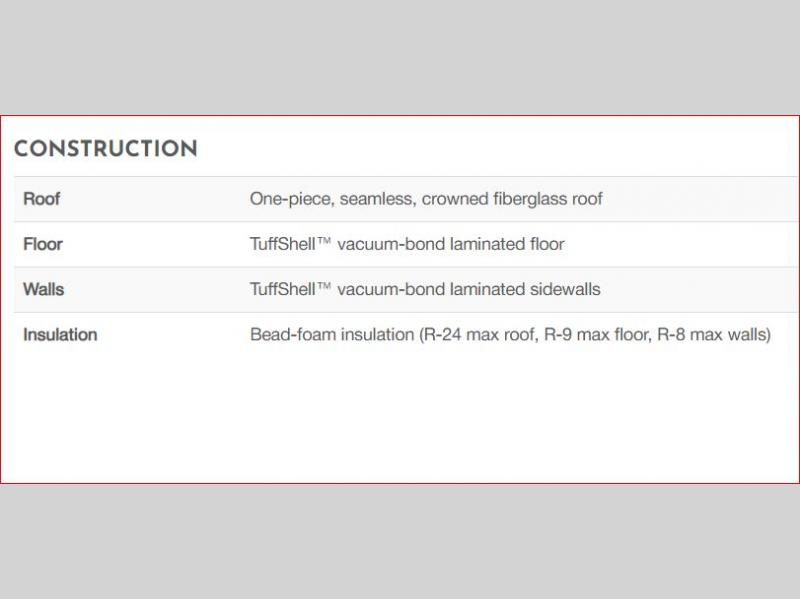Click the word "seamless" in Roof row
800x599 pixels.
point(376,199)
